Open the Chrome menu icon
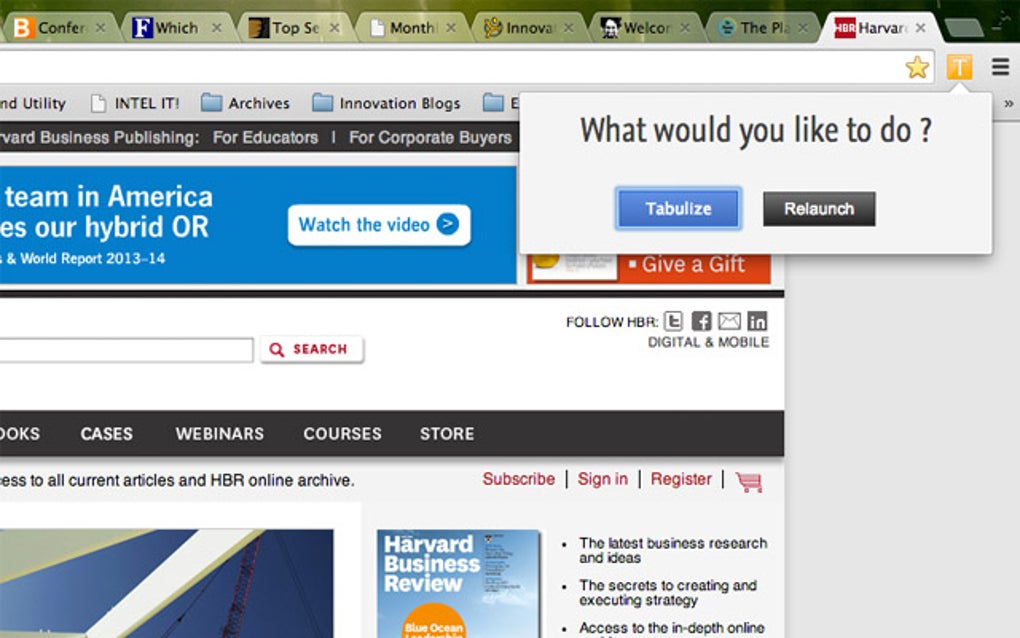This screenshot has width=1020, height=638. [999, 67]
